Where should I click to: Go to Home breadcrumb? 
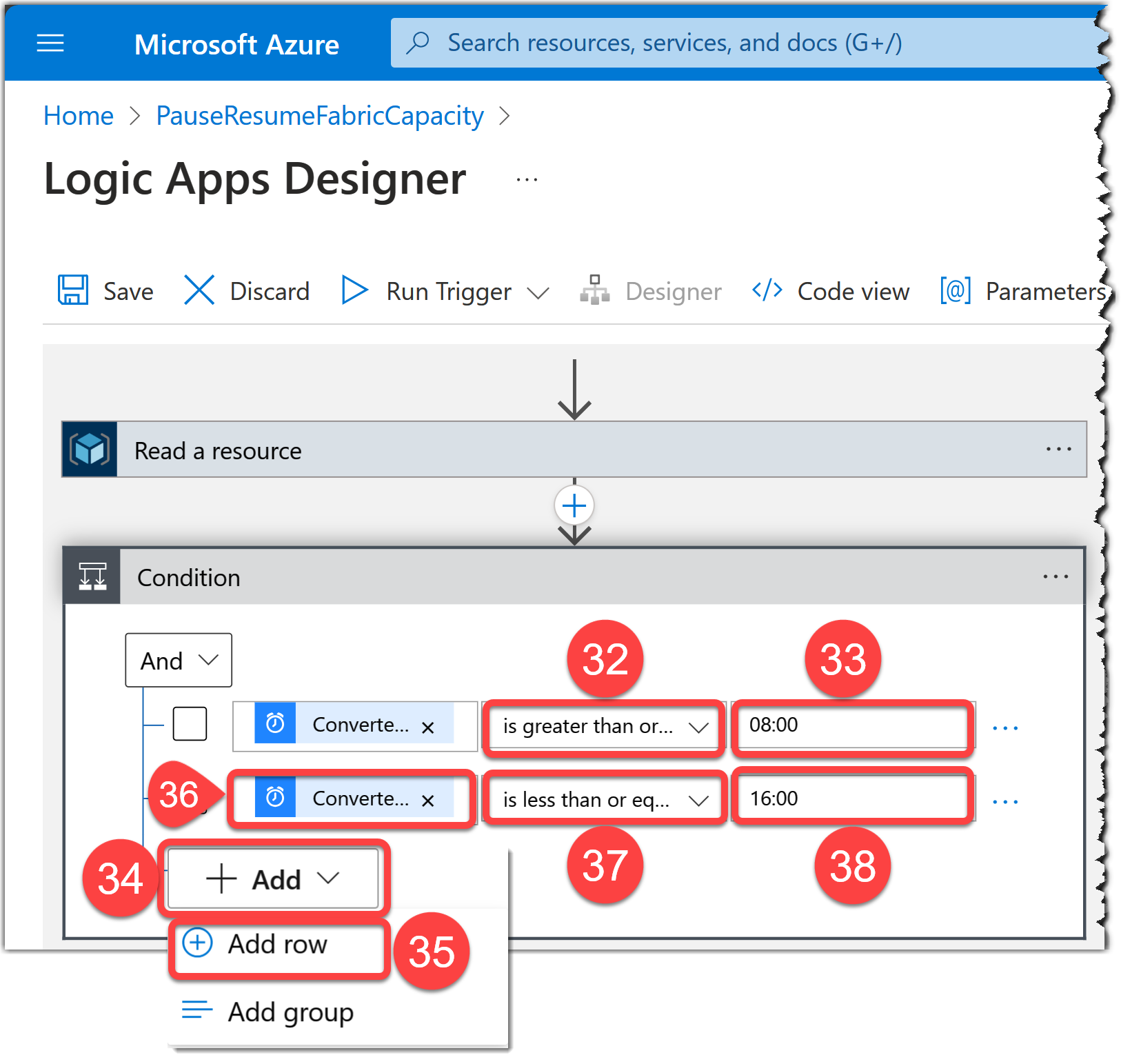78,116
